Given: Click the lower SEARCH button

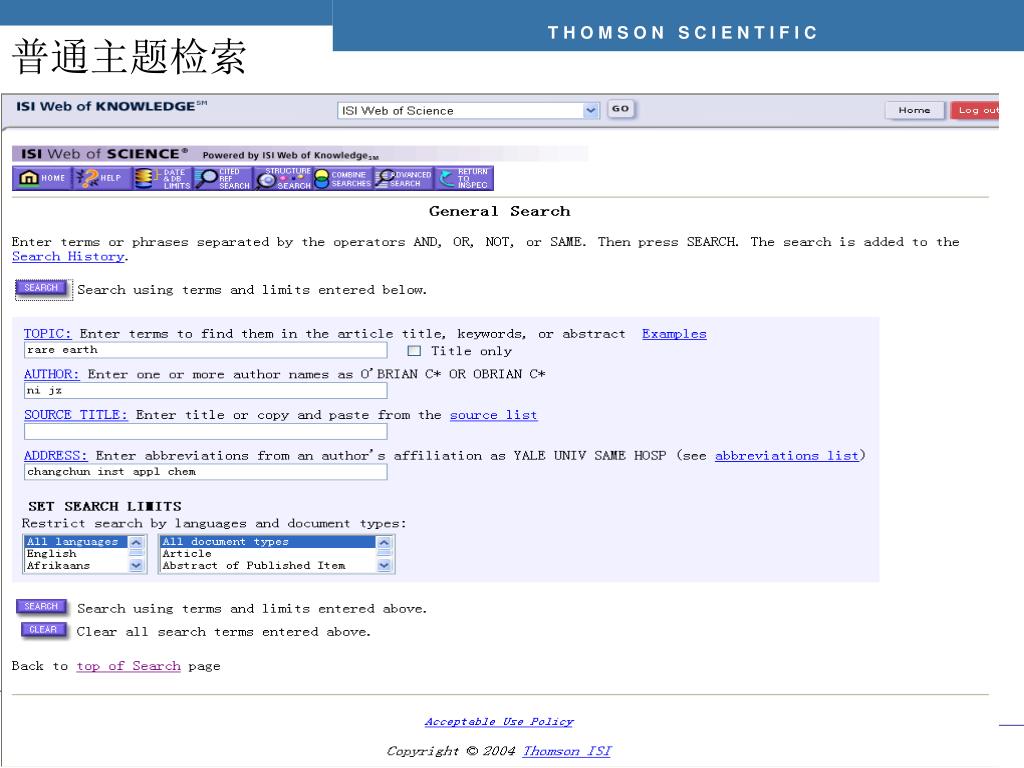Looking at the screenshot, I should (41, 607).
